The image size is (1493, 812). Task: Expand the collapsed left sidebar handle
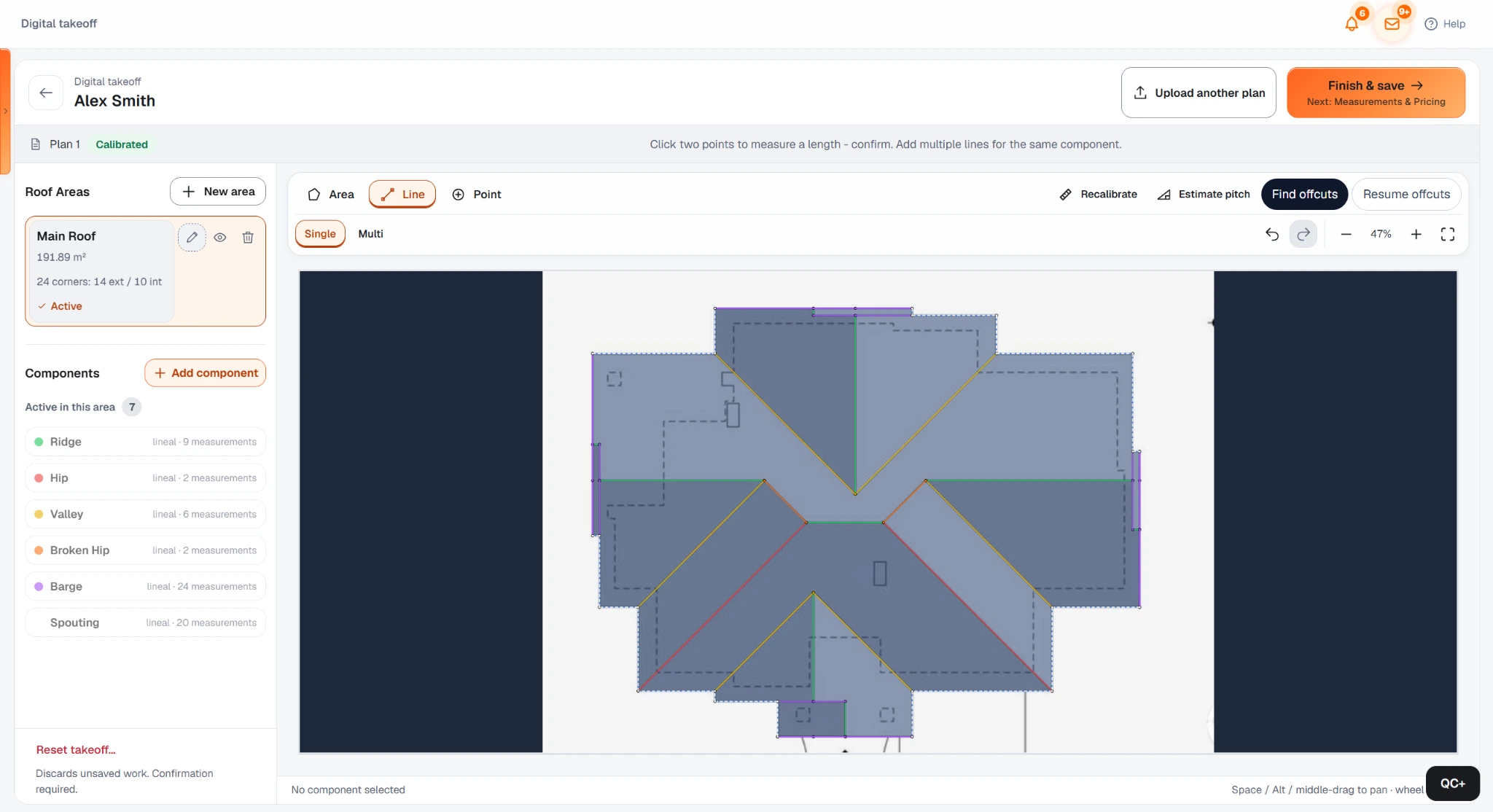[5, 111]
